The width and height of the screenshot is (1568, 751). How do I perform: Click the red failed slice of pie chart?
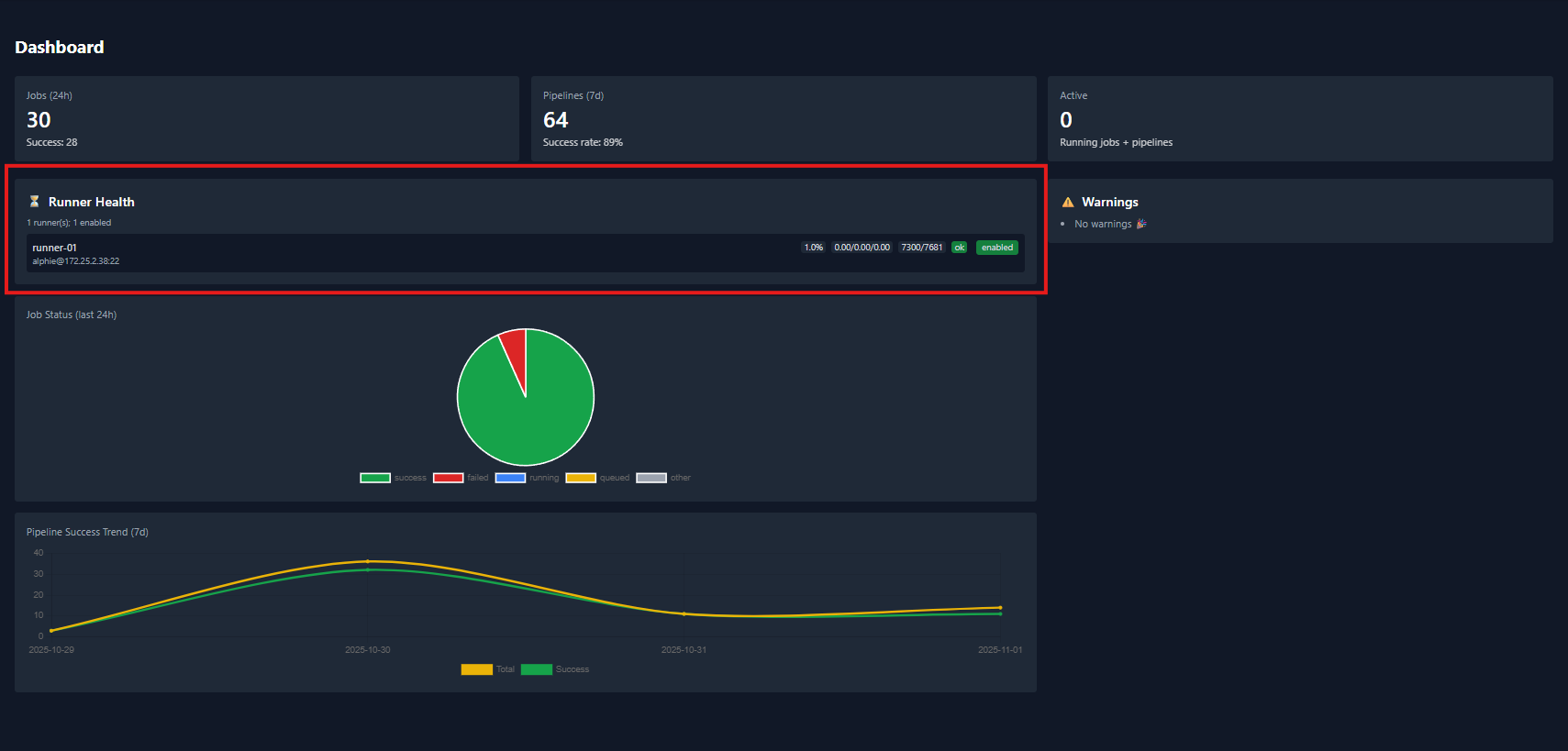coord(515,353)
